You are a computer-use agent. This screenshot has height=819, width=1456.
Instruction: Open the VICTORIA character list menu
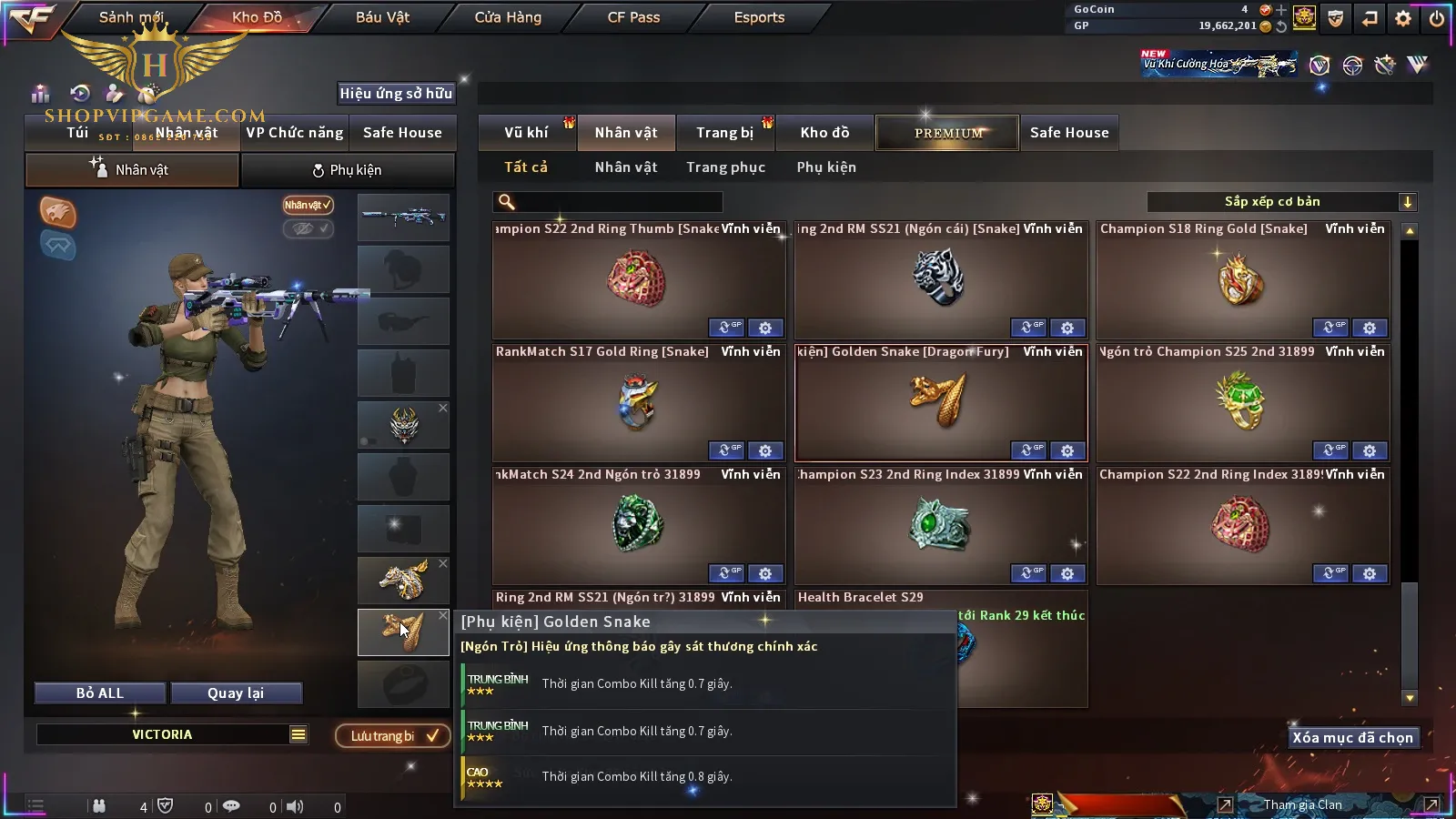coord(298,734)
